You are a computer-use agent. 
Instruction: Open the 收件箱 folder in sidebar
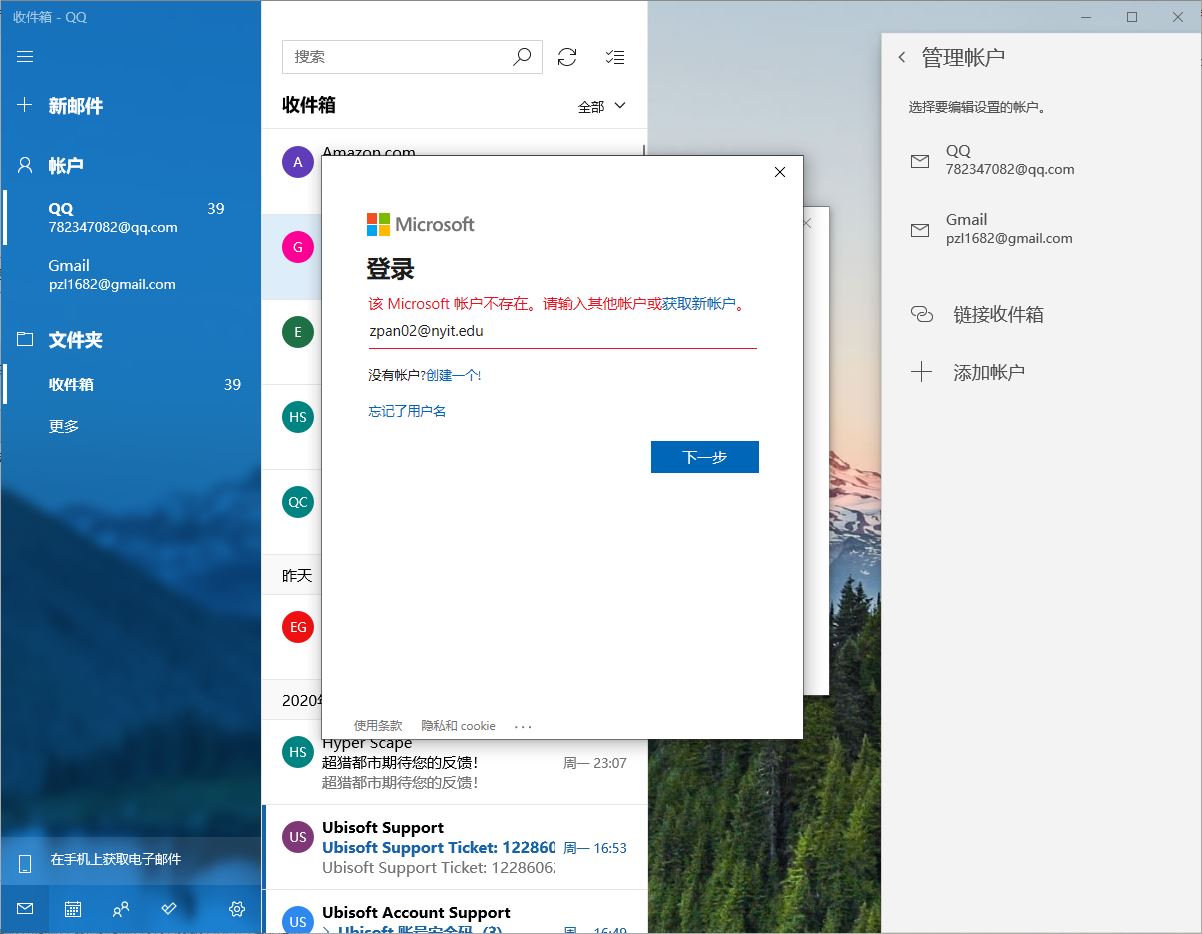(x=130, y=384)
